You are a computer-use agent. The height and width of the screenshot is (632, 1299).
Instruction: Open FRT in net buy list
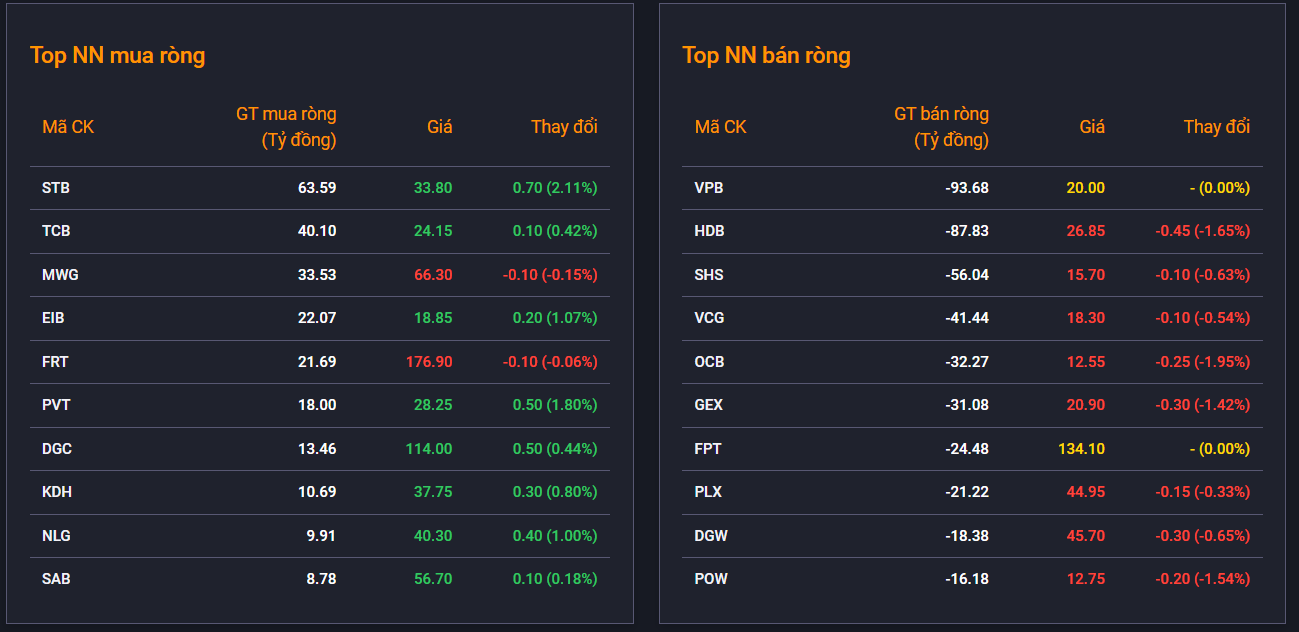click(55, 362)
